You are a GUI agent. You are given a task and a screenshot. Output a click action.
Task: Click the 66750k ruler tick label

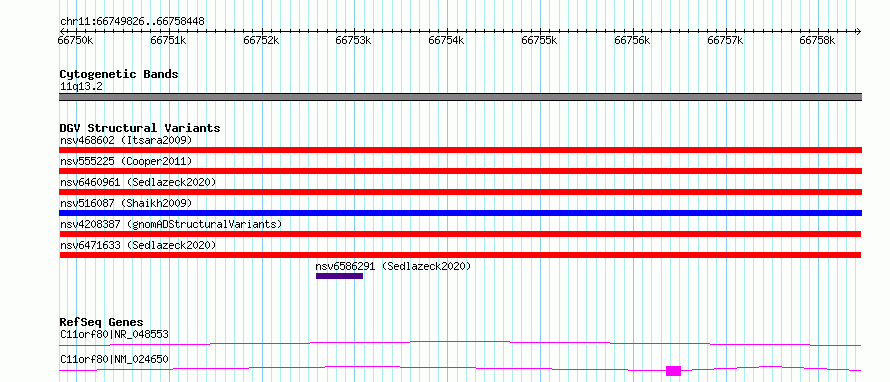click(76, 40)
